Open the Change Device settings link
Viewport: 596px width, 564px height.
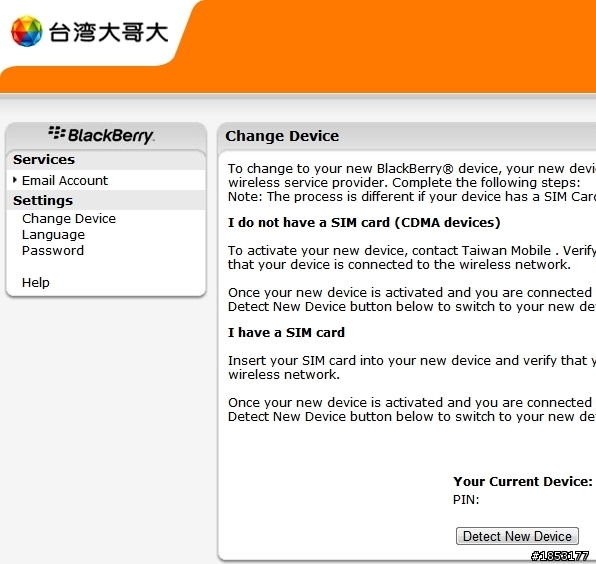[x=69, y=219]
